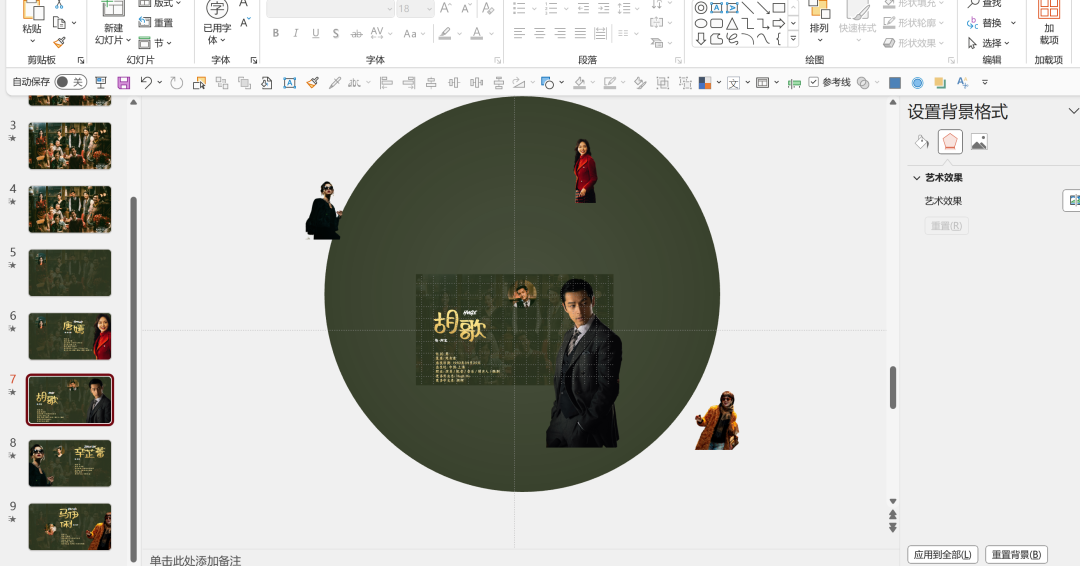Select slide 9 thumbnail (马伊琍)
Screen dimensions: 1080x566
pyautogui.click(x=70, y=526)
